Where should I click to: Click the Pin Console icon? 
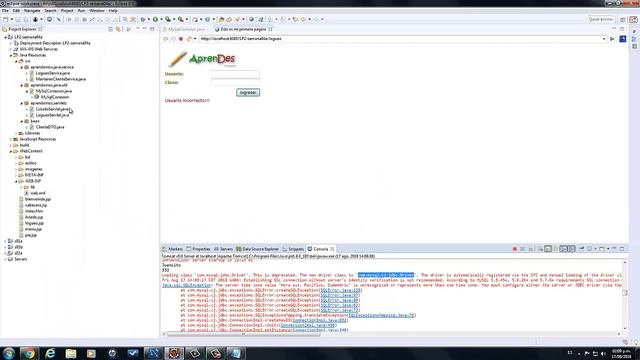(581, 249)
